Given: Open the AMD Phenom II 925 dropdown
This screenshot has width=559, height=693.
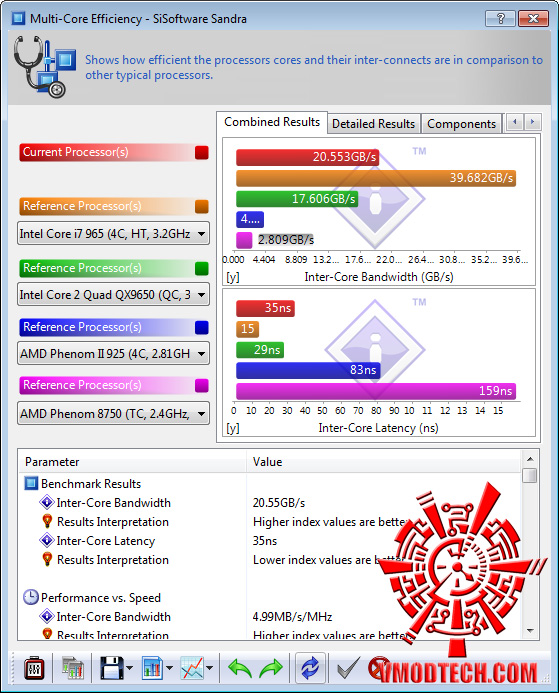Looking at the screenshot, I should click(x=113, y=354).
